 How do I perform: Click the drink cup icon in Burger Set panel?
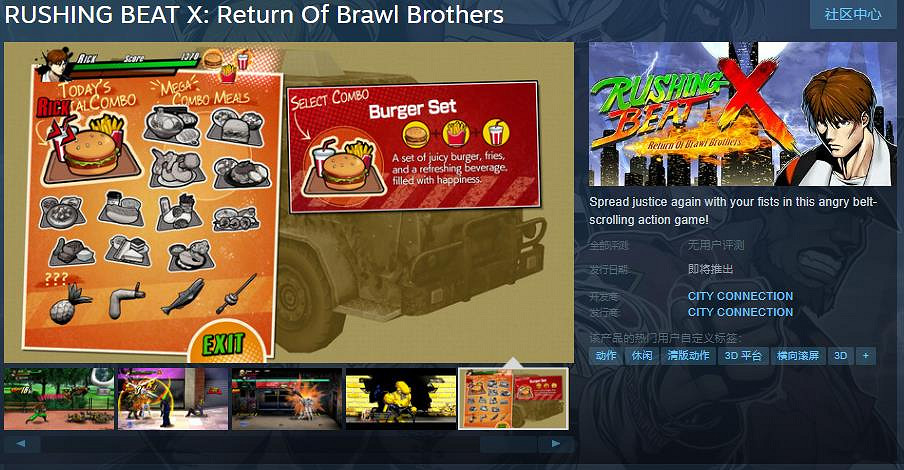[496, 132]
